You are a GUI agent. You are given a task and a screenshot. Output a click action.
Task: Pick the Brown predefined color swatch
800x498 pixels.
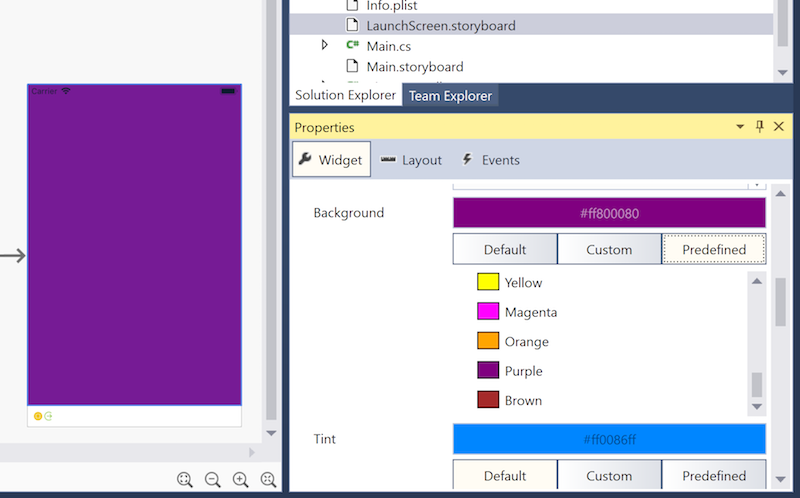click(488, 400)
